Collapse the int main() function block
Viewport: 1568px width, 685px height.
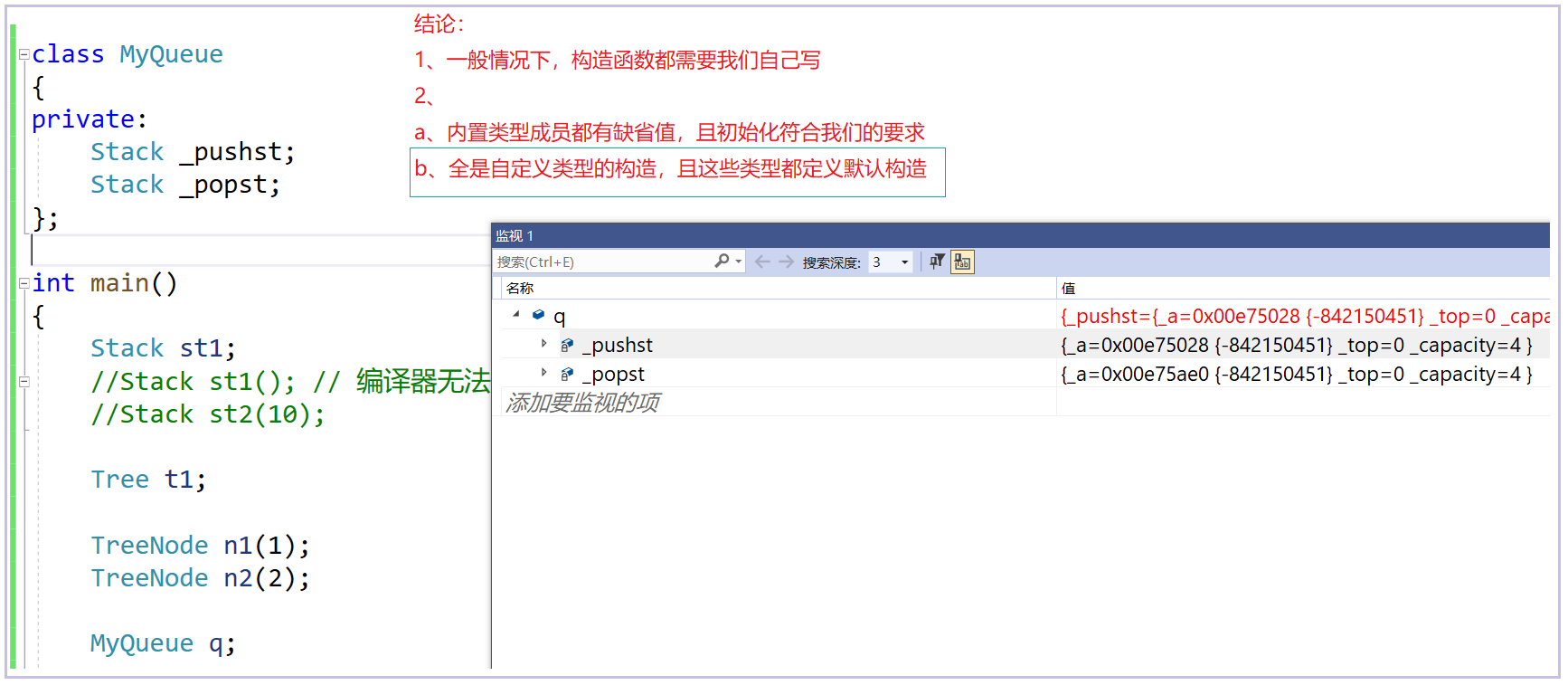pos(24,283)
